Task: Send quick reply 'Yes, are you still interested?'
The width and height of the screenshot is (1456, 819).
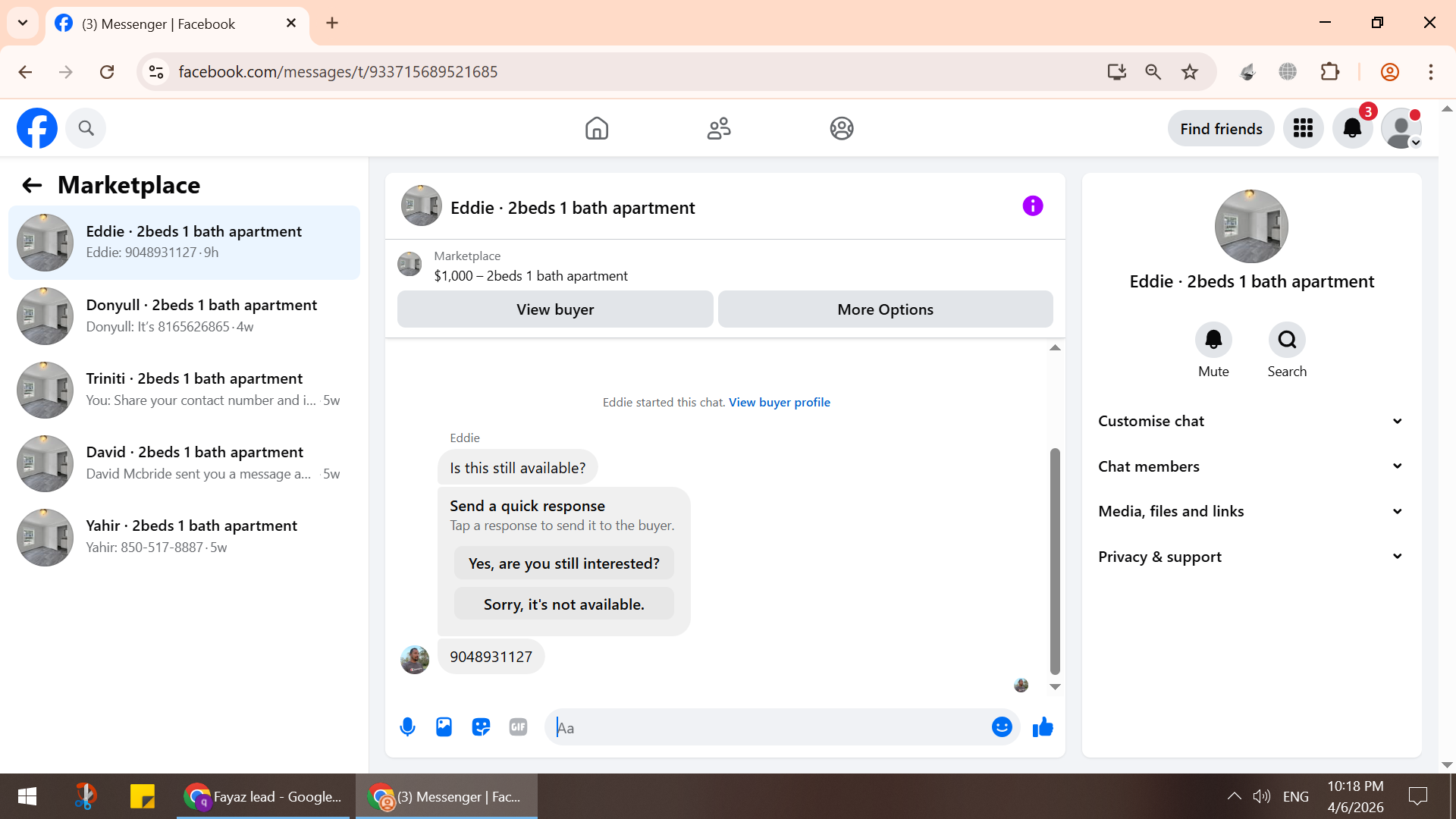Action: pyautogui.click(x=563, y=563)
